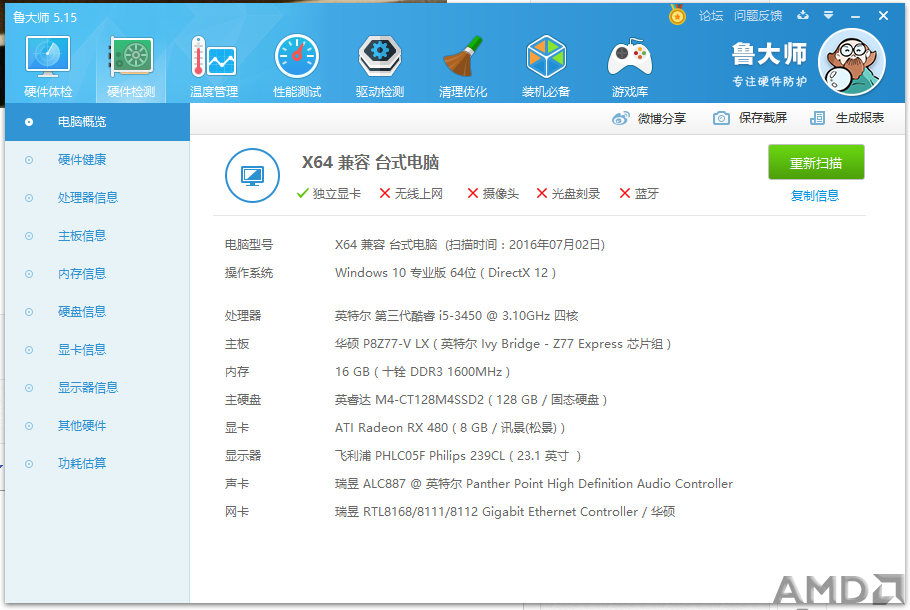
Task: Open 温度管理 temperature management
Action: pyautogui.click(x=214, y=67)
